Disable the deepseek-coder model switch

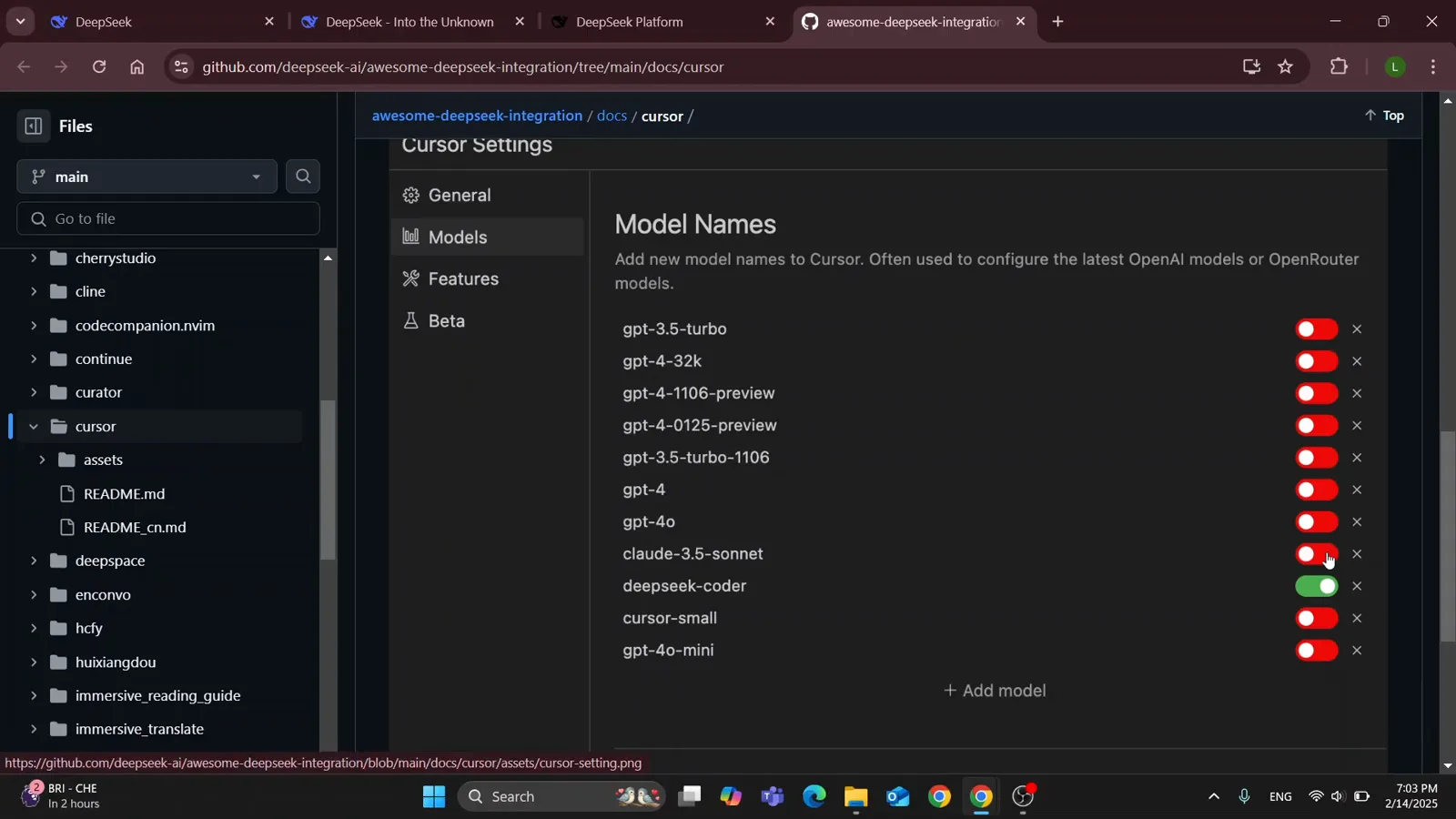click(x=1317, y=587)
